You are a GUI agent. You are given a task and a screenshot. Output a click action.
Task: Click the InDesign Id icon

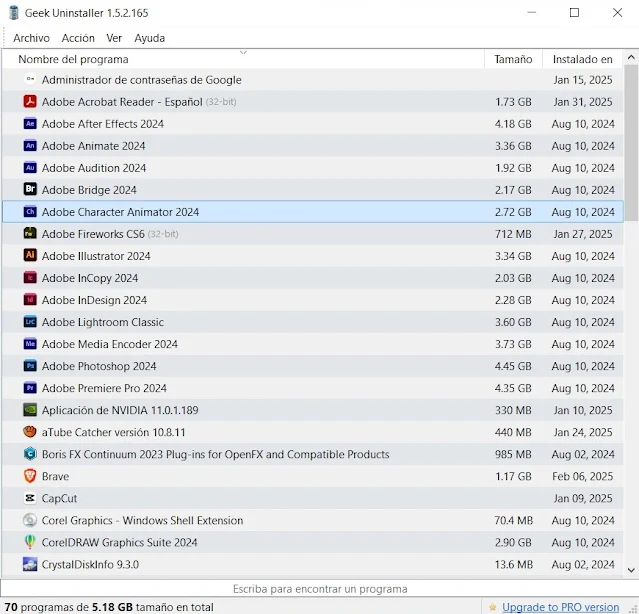tap(30, 299)
